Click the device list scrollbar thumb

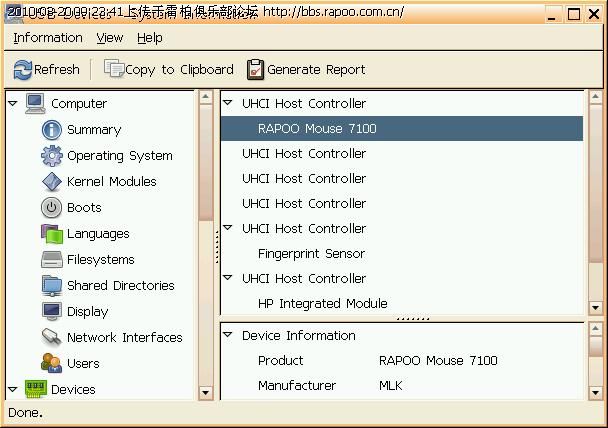pyautogui.click(x=596, y=183)
